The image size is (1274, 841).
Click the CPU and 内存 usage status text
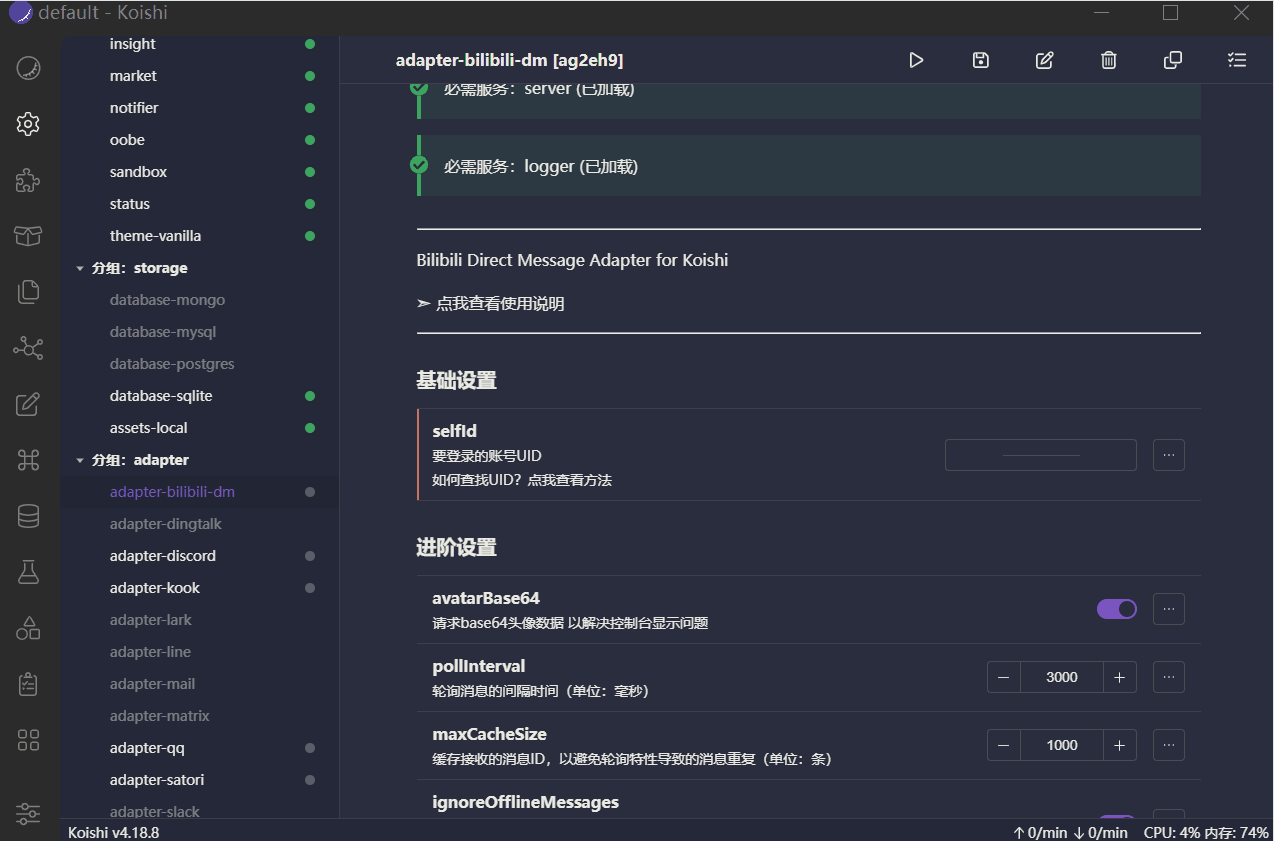click(x=1206, y=832)
